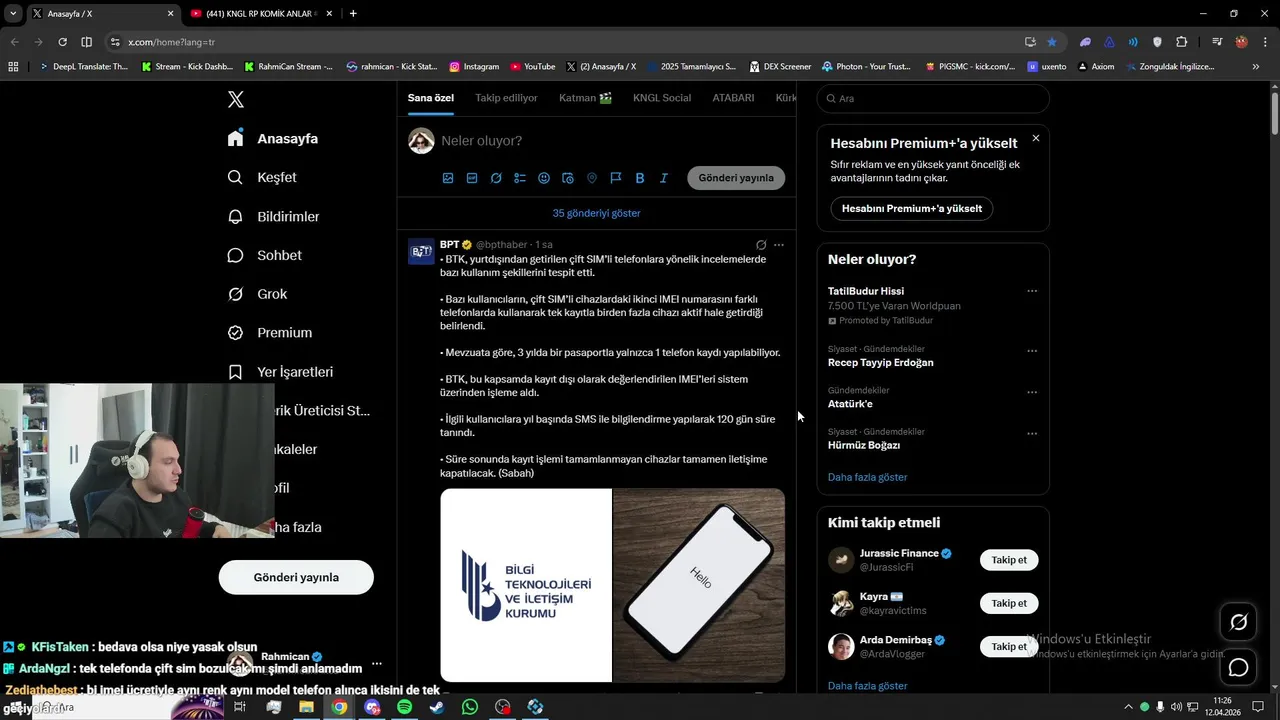
Task: Open DEX Screener bookmark
Action: [x=780, y=67]
